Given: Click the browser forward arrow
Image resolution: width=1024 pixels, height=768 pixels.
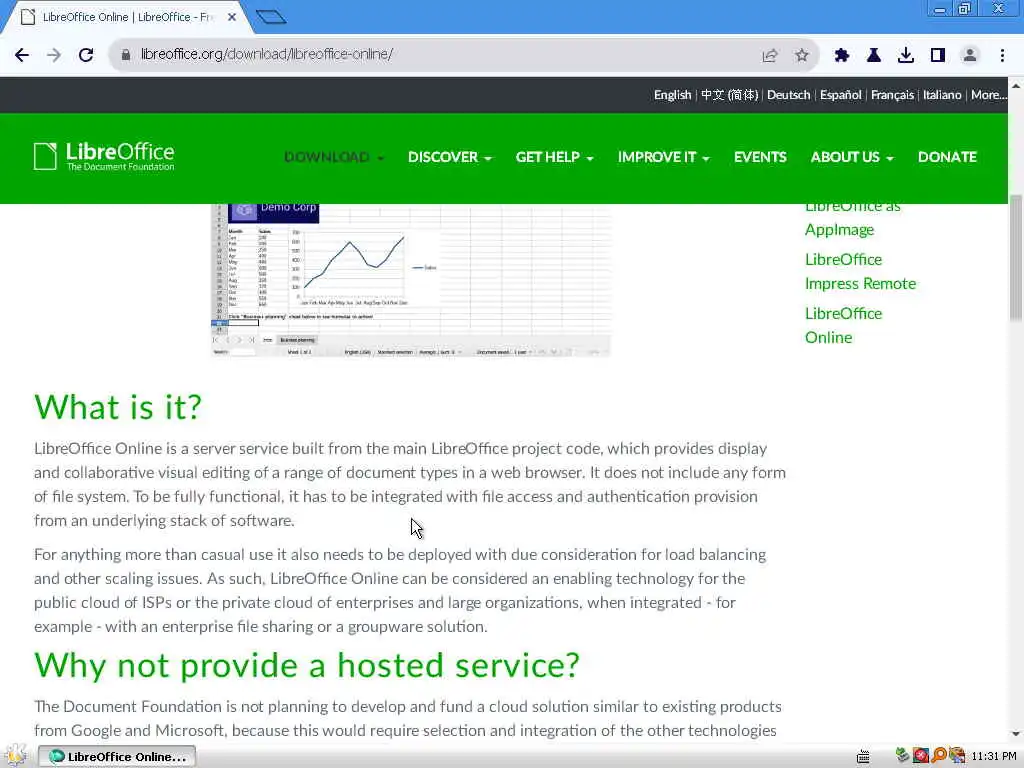Looking at the screenshot, I should [x=54, y=55].
